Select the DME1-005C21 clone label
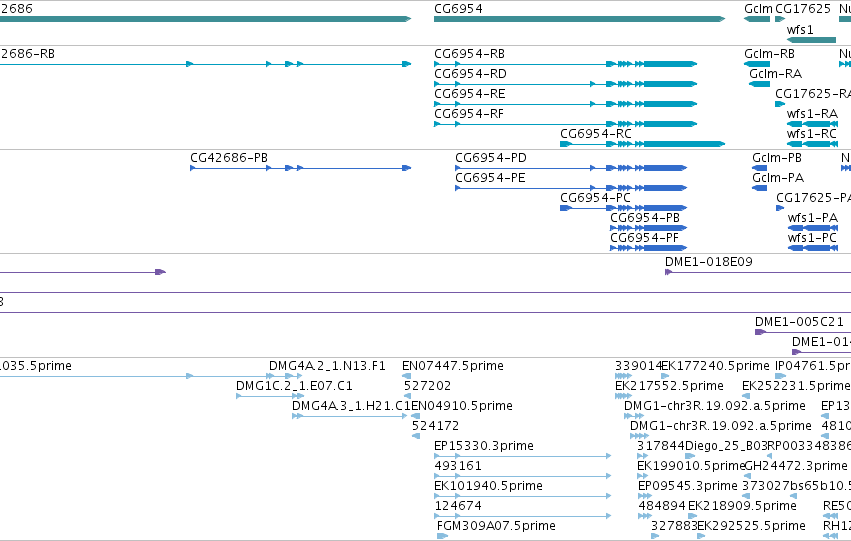Viewport: 851px width, 541px height. (x=799, y=322)
